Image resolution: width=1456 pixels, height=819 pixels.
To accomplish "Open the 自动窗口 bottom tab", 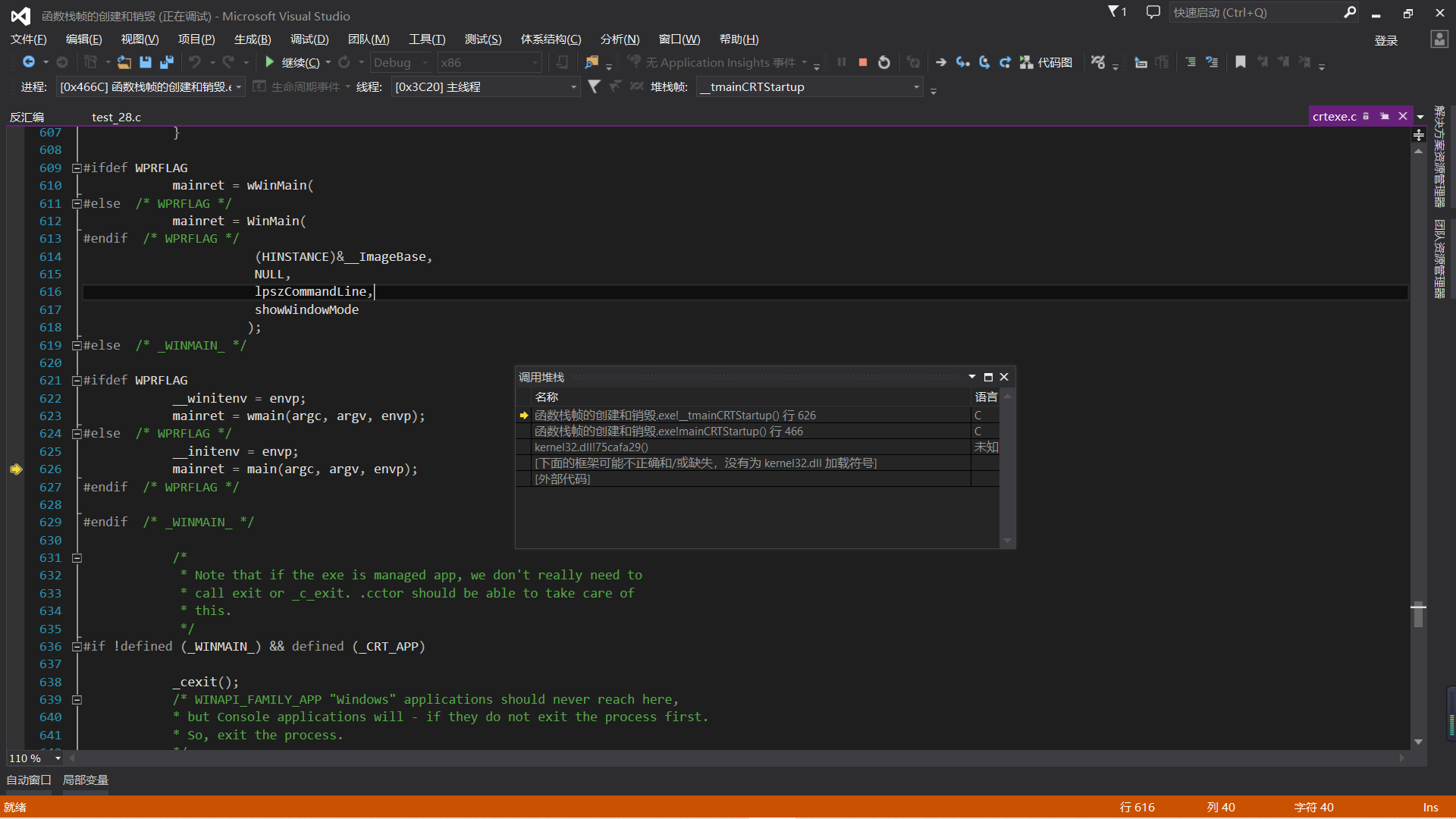I will tap(29, 780).
